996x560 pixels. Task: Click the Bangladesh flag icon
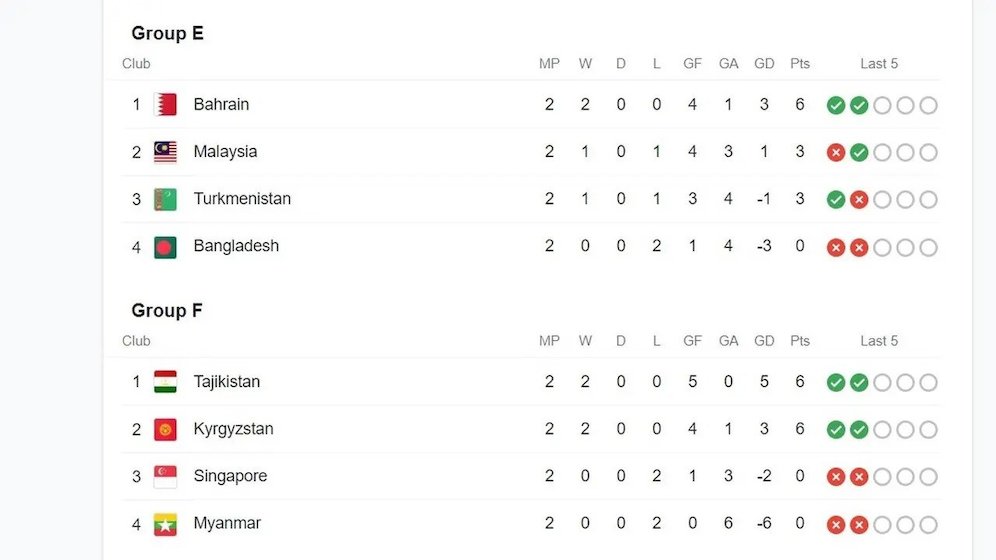[165, 247]
